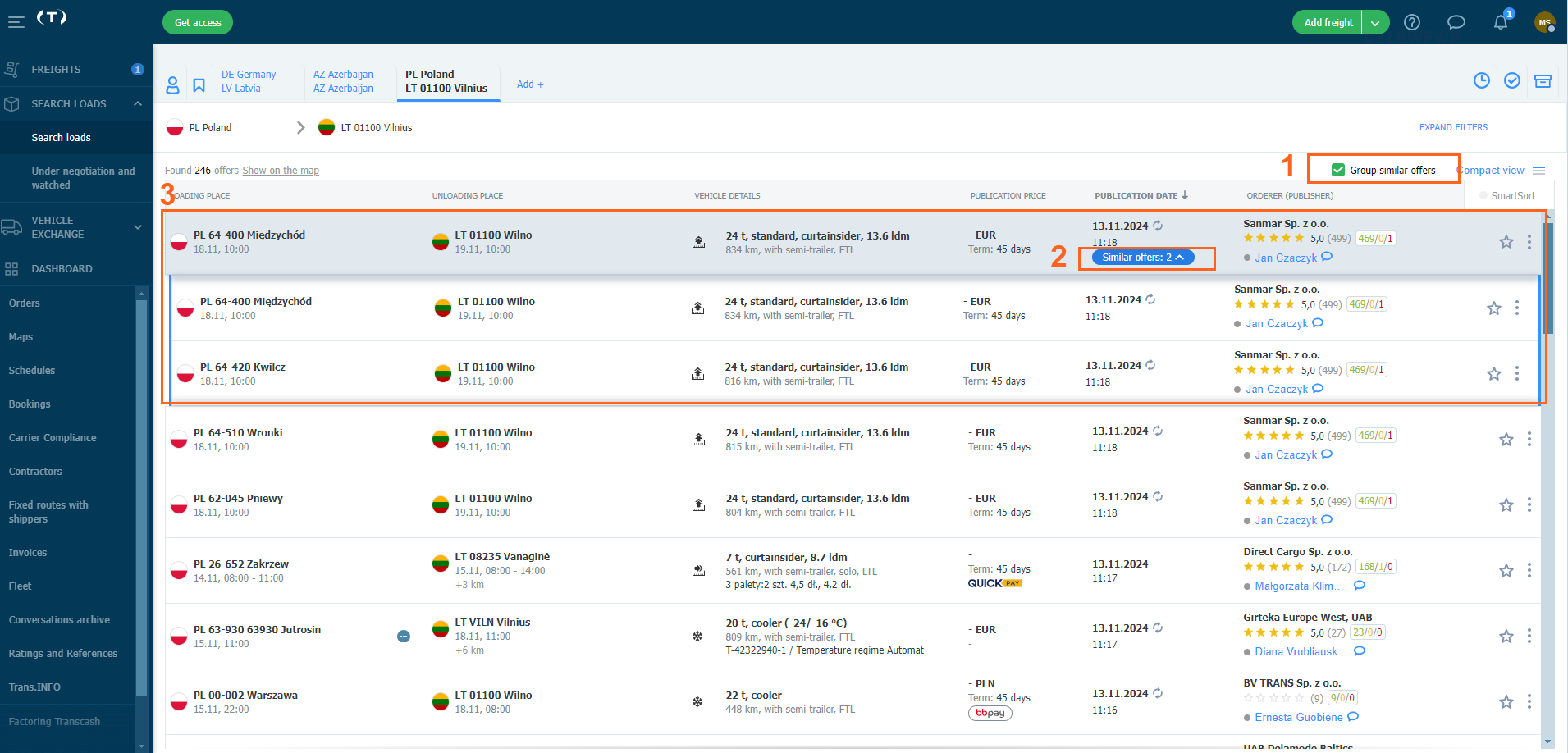Open search history clock icon
The width and height of the screenshot is (1568, 753).
pyautogui.click(x=1481, y=80)
